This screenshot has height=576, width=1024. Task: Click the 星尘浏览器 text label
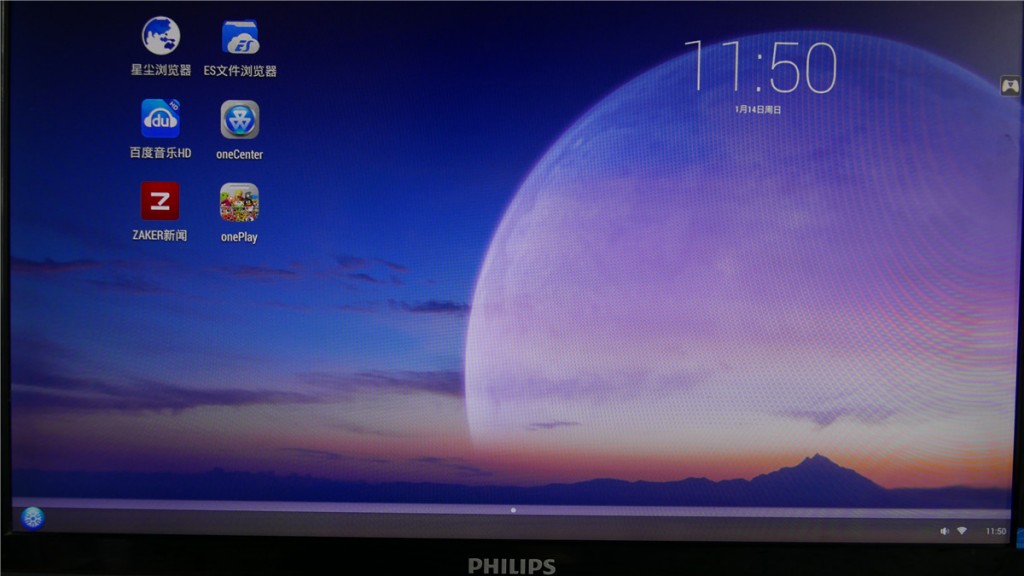pos(160,71)
